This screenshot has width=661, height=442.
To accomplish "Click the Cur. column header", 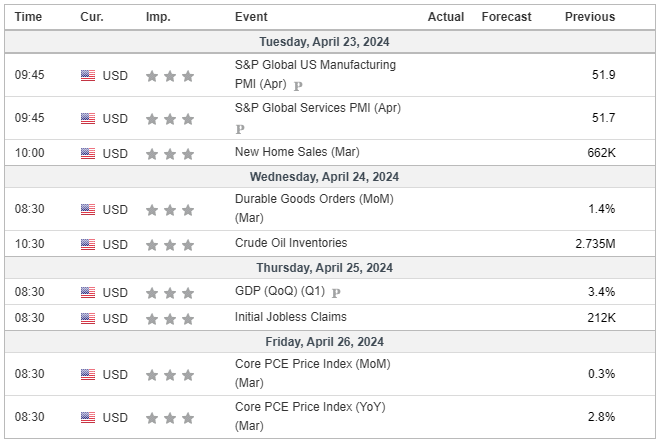I will point(92,17).
